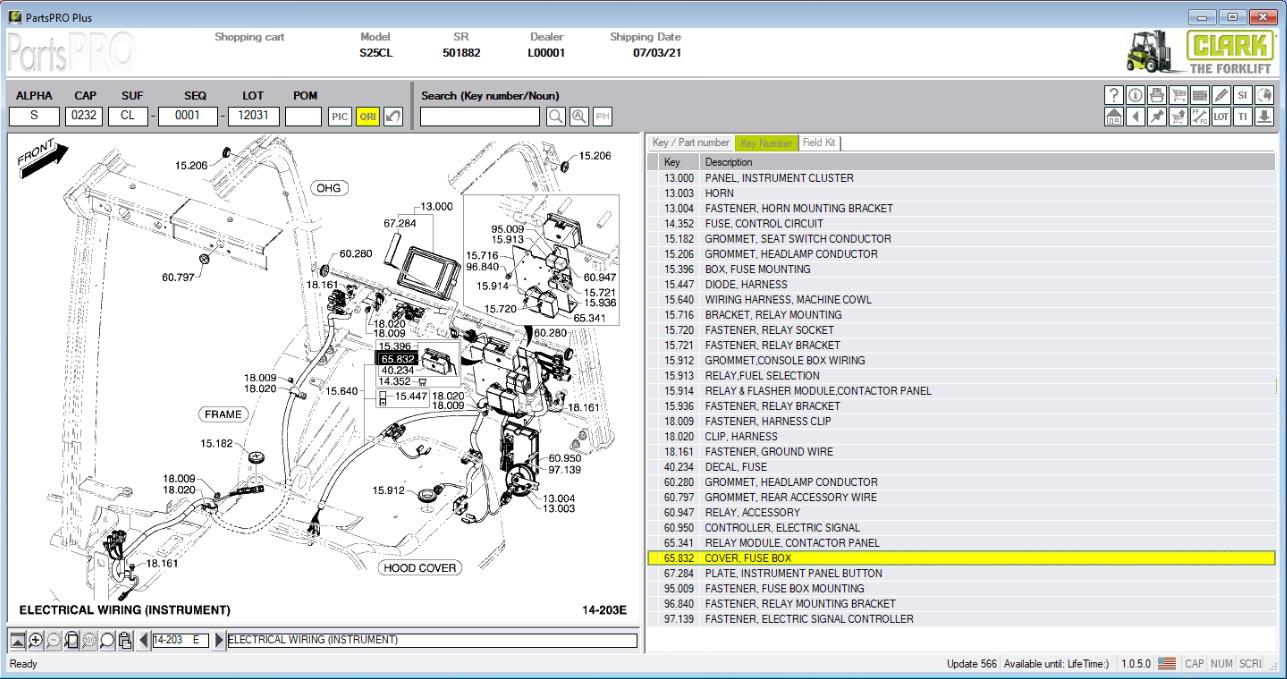The height and width of the screenshot is (679, 1287).
Task: Toggle SI units display
Action: coord(1243,96)
